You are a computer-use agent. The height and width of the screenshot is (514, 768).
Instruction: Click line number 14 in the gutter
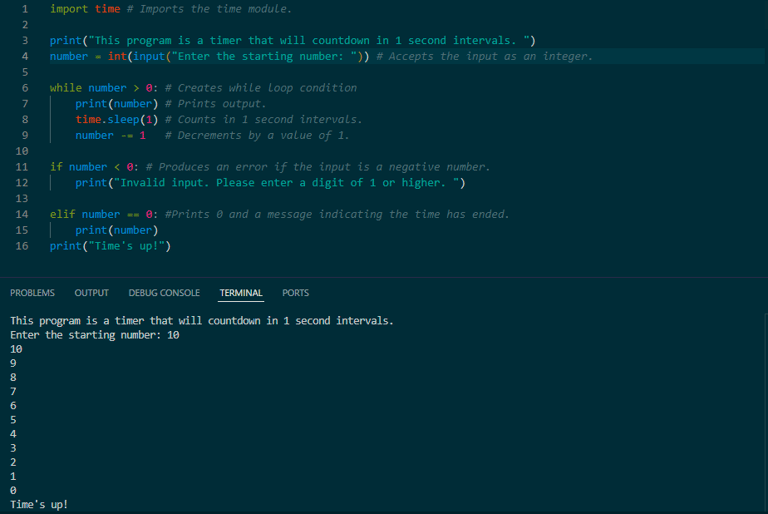(22, 214)
